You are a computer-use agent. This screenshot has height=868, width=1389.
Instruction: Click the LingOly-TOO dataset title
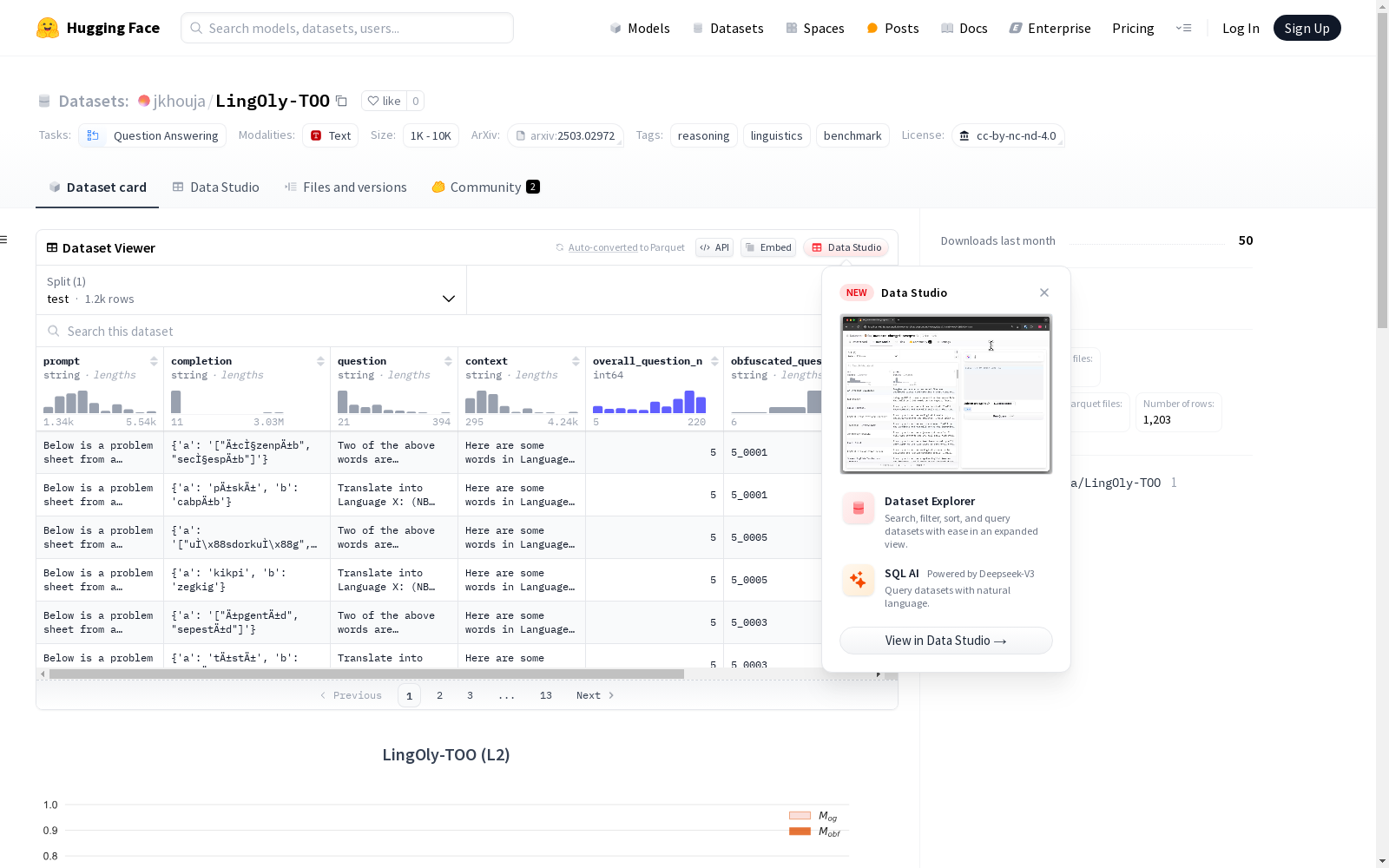point(273,101)
